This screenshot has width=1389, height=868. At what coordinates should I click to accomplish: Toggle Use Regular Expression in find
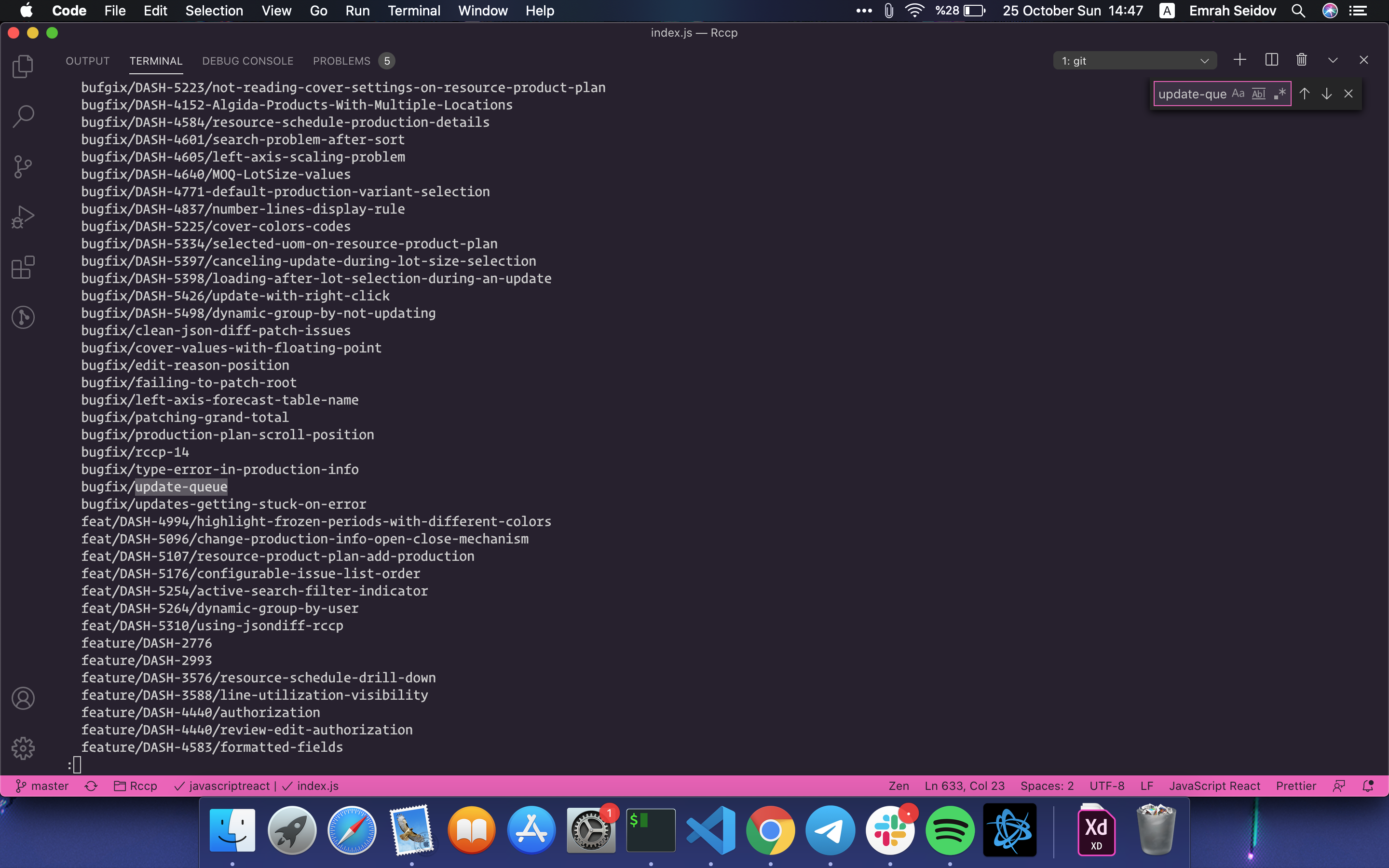pos(1280,94)
